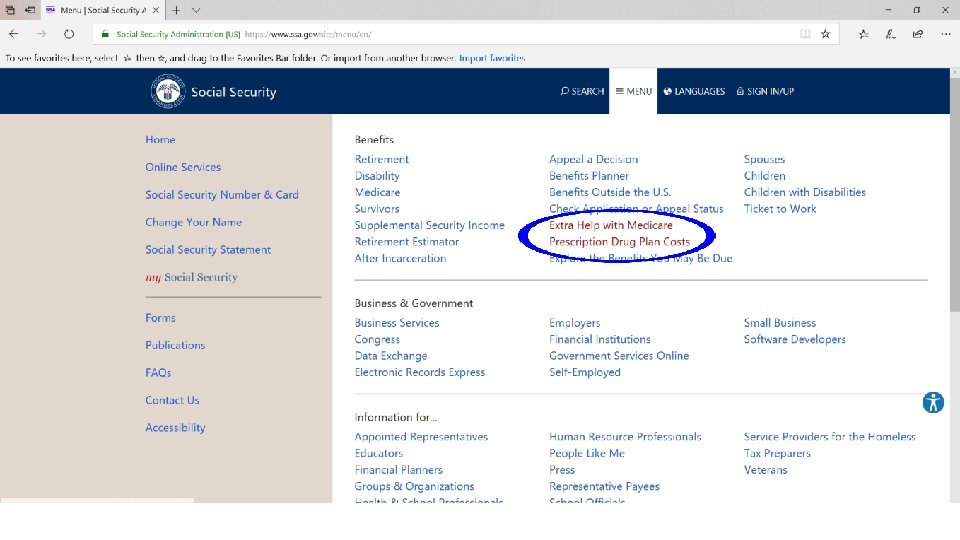Click the Employers link
The height and width of the screenshot is (540, 960).
(x=574, y=323)
